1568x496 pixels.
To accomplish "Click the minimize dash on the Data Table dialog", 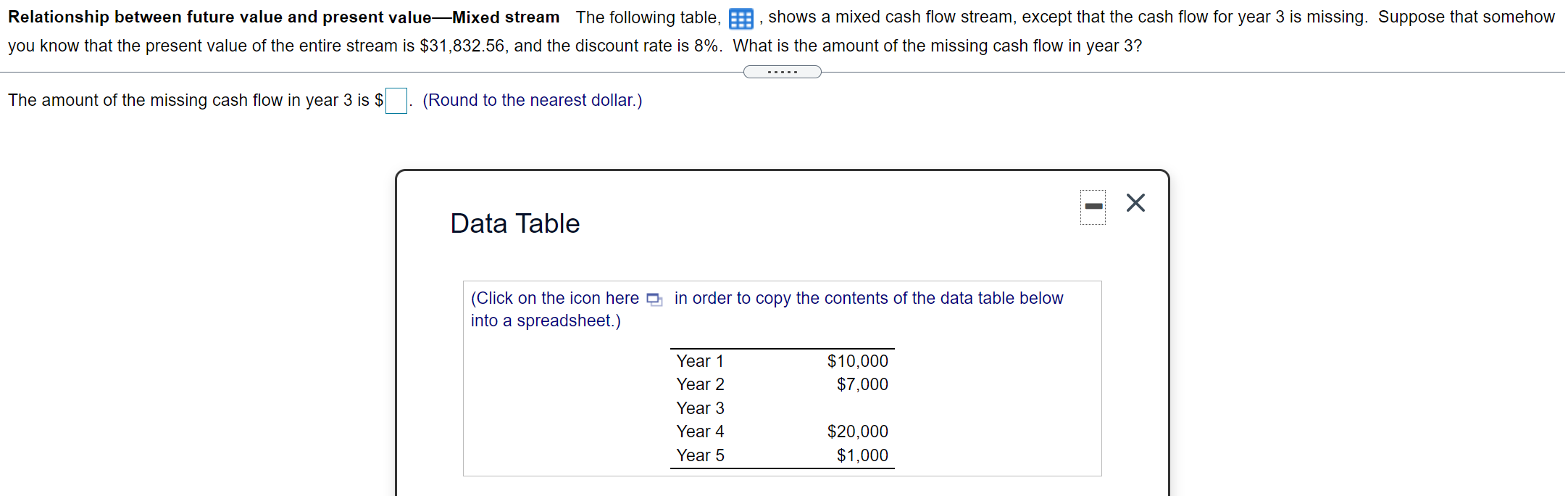I will coord(1093,206).
